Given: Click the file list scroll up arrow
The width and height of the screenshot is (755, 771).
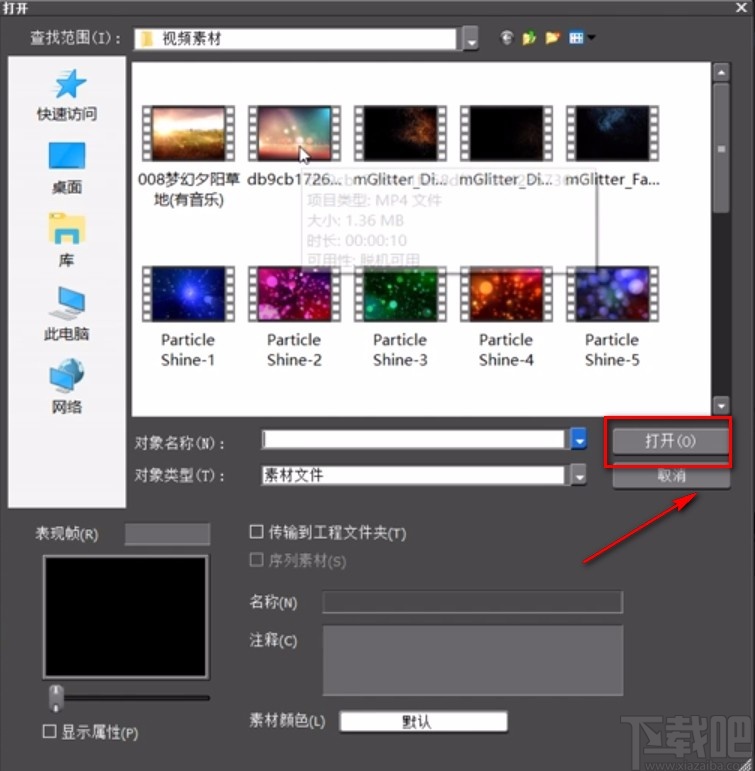Looking at the screenshot, I should pyautogui.click(x=721, y=73).
